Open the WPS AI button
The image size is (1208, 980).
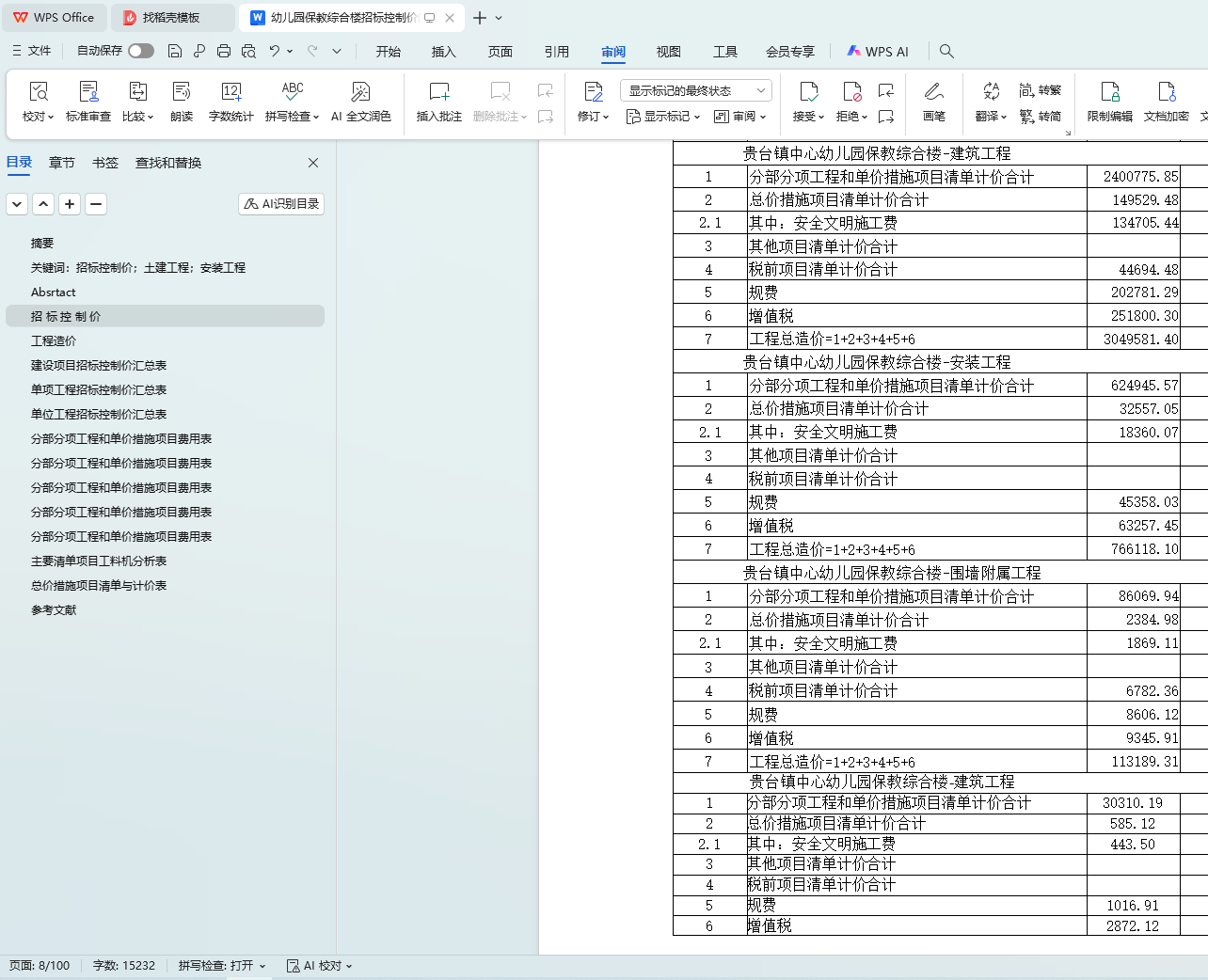pos(878,52)
